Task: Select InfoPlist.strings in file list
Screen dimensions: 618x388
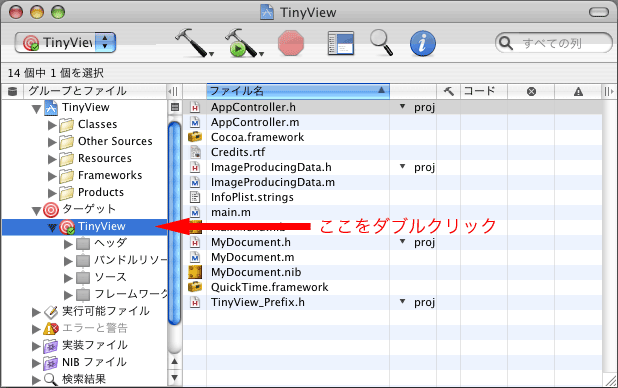Action: [x=252, y=197]
